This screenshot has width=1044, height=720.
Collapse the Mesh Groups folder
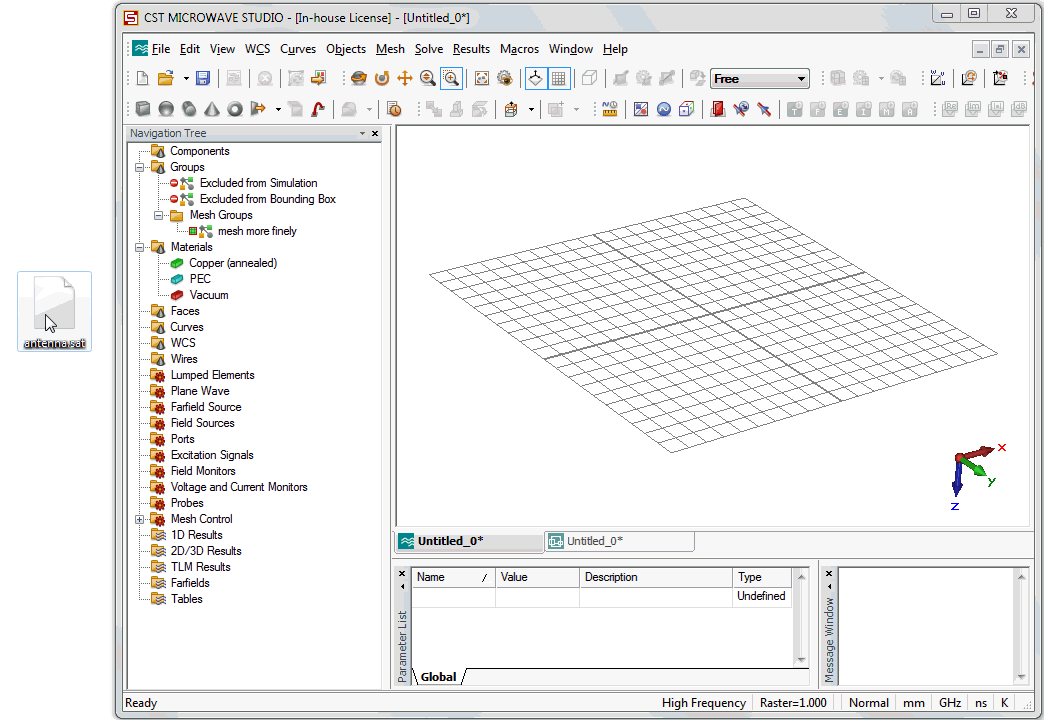pos(158,215)
